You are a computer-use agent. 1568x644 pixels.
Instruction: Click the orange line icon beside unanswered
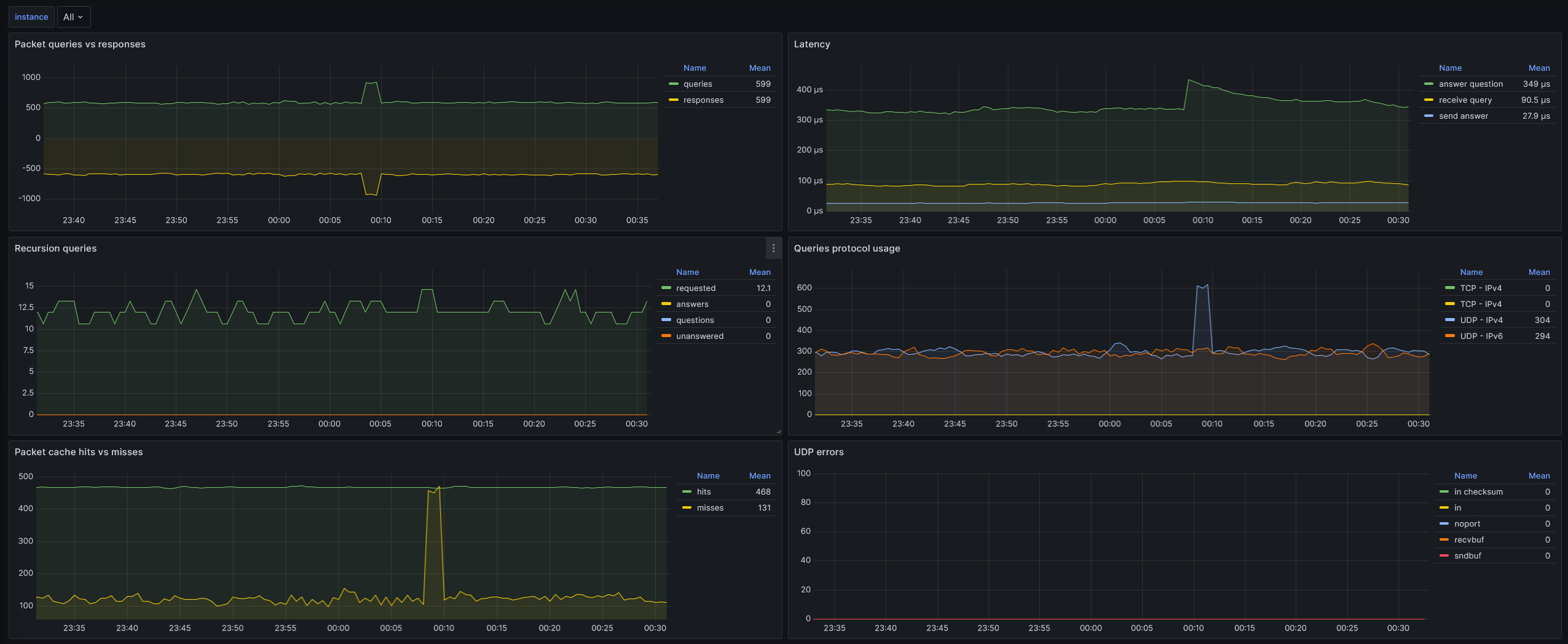point(666,336)
